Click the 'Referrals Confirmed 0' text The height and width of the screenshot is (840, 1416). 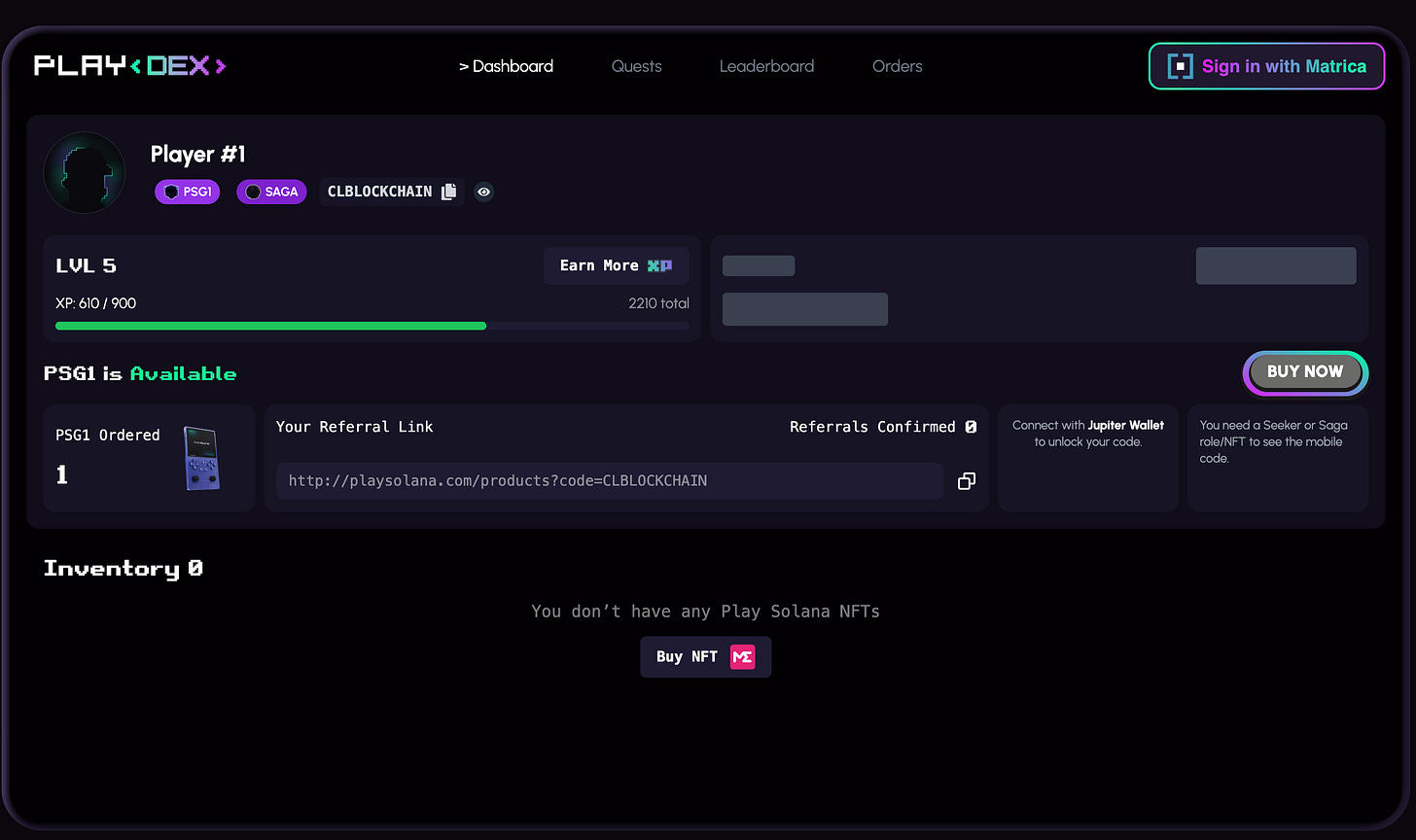point(883,426)
